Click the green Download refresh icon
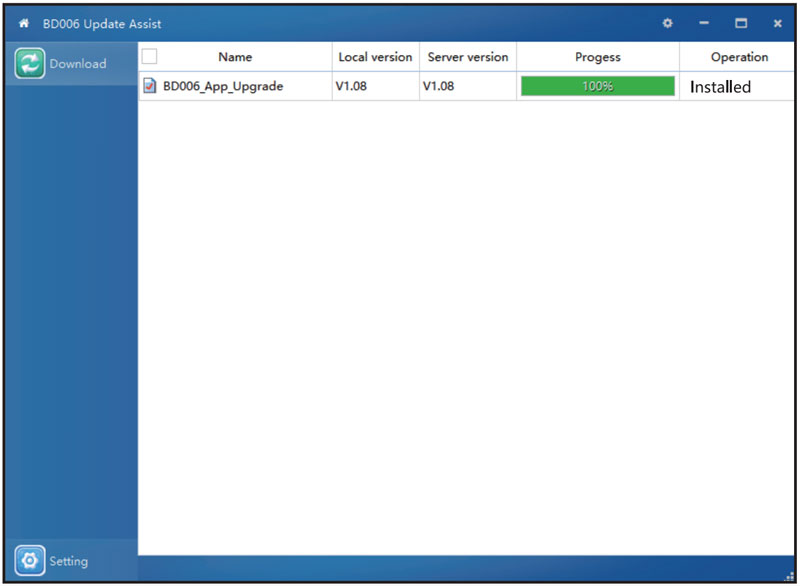 pos(30,63)
